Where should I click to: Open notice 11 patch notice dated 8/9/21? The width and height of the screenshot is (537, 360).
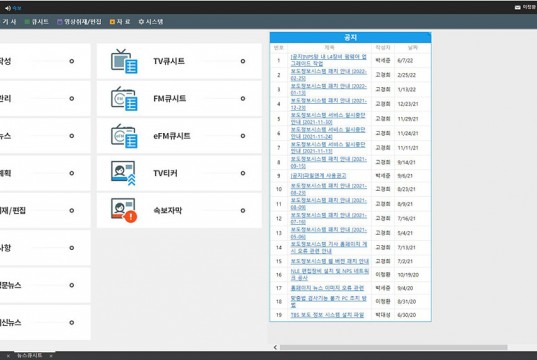[x=328, y=203]
